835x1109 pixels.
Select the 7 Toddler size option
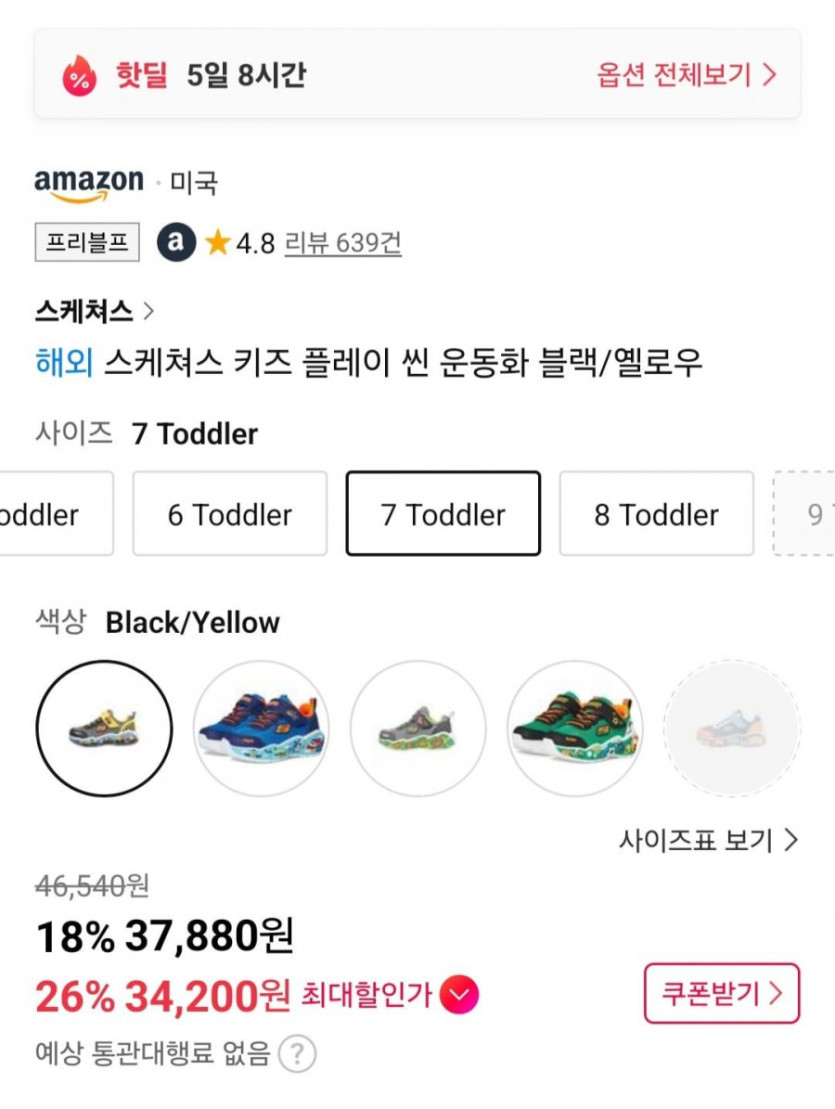coord(443,514)
